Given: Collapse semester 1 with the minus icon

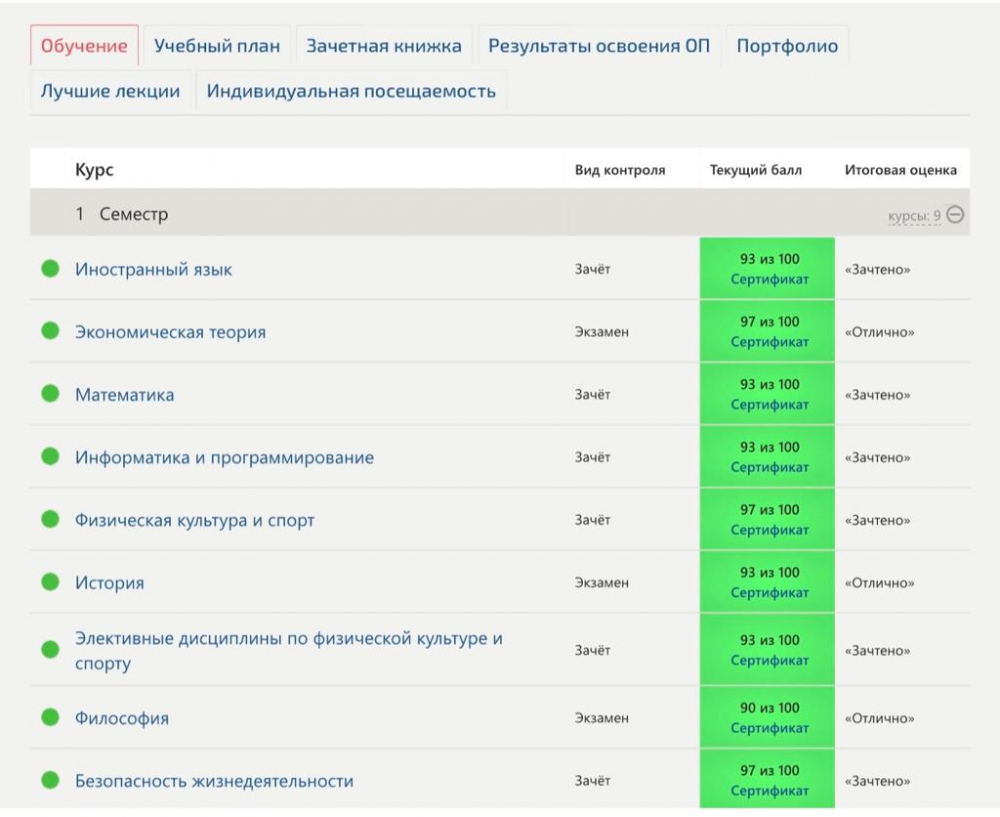Looking at the screenshot, I should pos(955,215).
